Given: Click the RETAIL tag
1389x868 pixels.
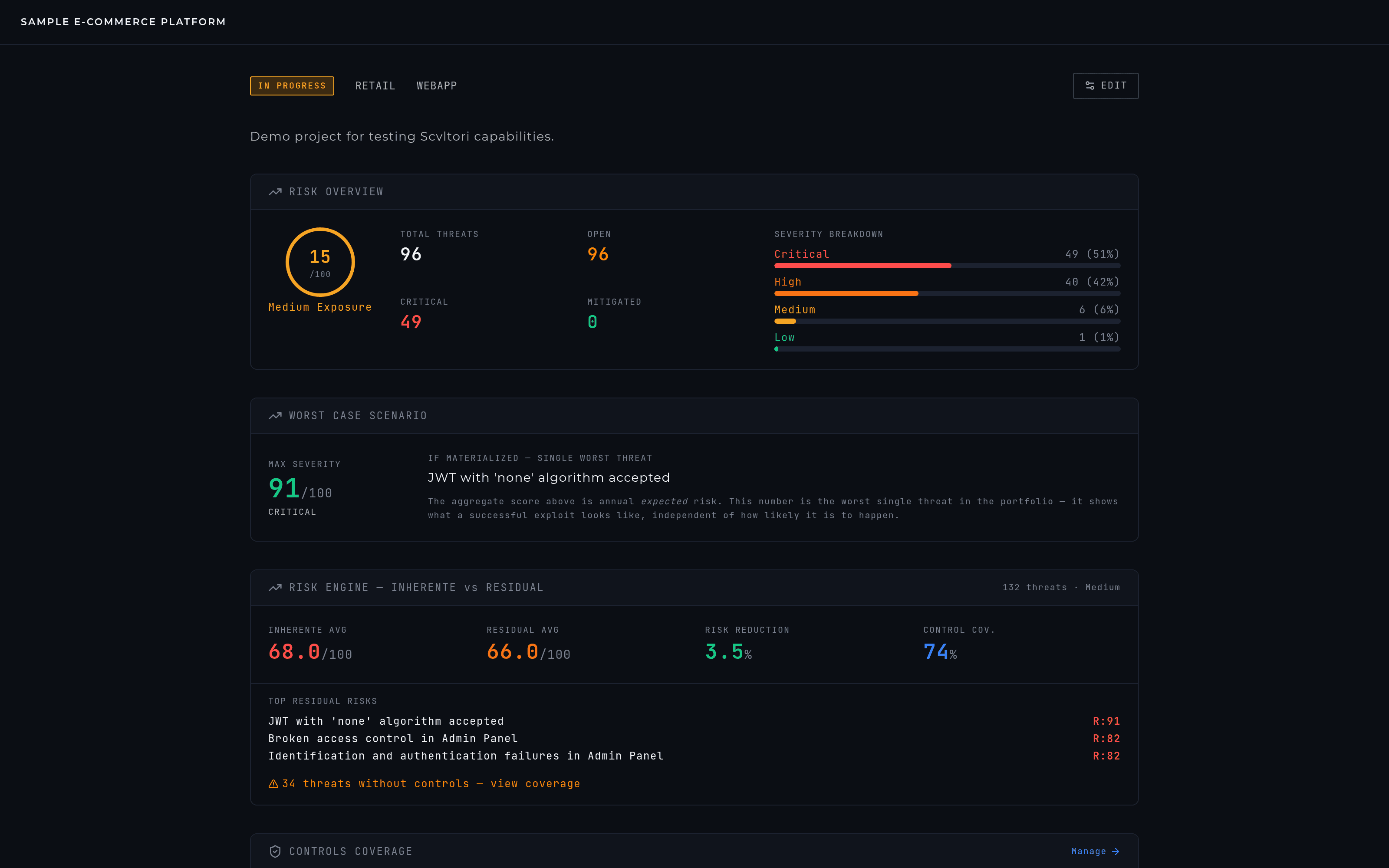Looking at the screenshot, I should point(375,85).
